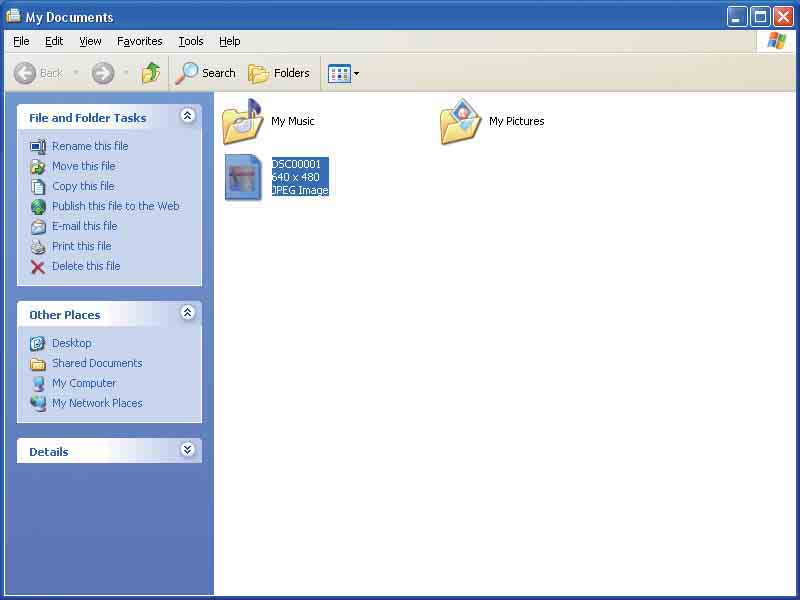Open the Back history dropdown arrow
The width and height of the screenshot is (800, 600).
(76, 73)
